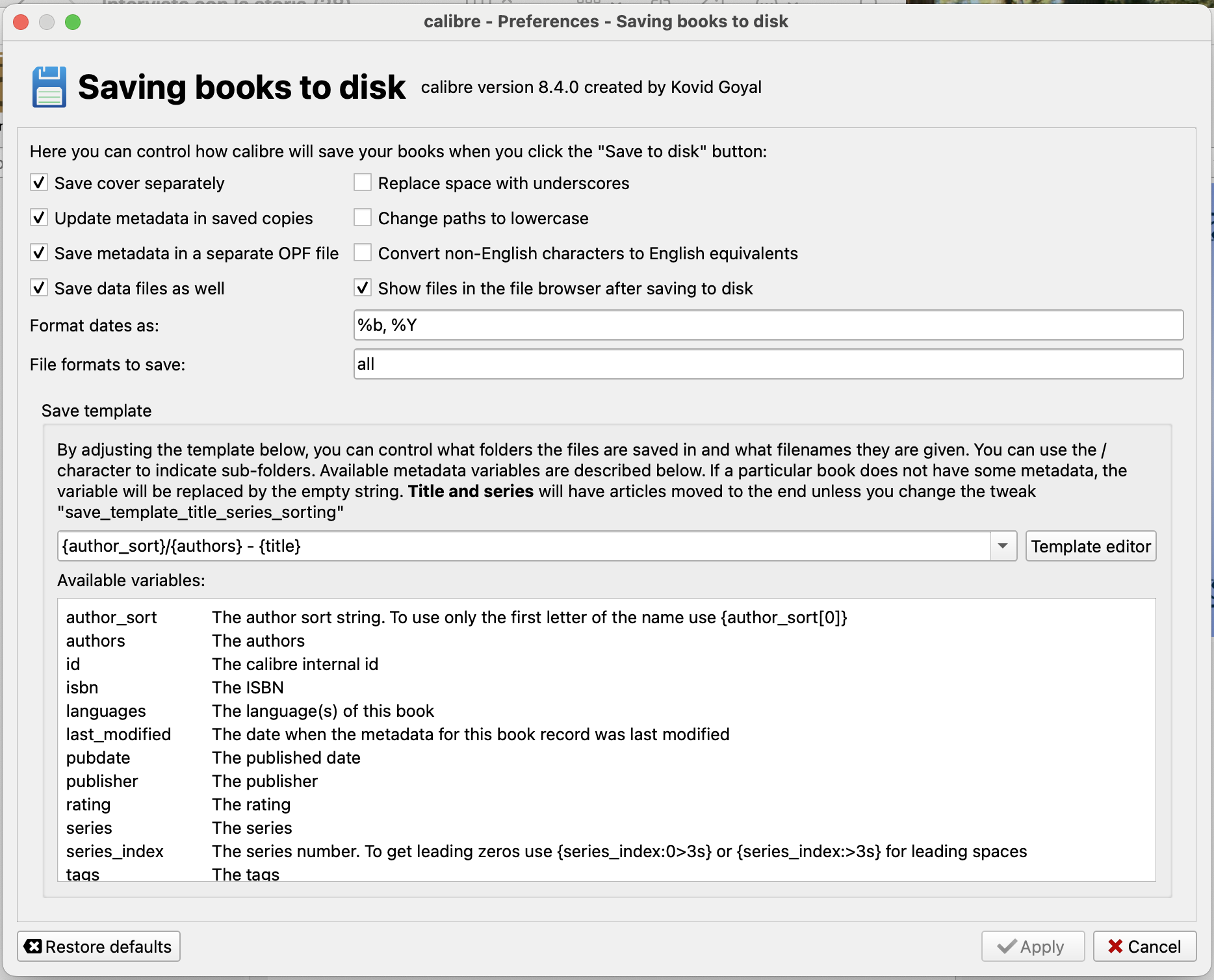The width and height of the screenshot is (1214, 980).
Task: Open the save template dropdown arrow
Action: pyautogui.click(x=1003, y=546)
